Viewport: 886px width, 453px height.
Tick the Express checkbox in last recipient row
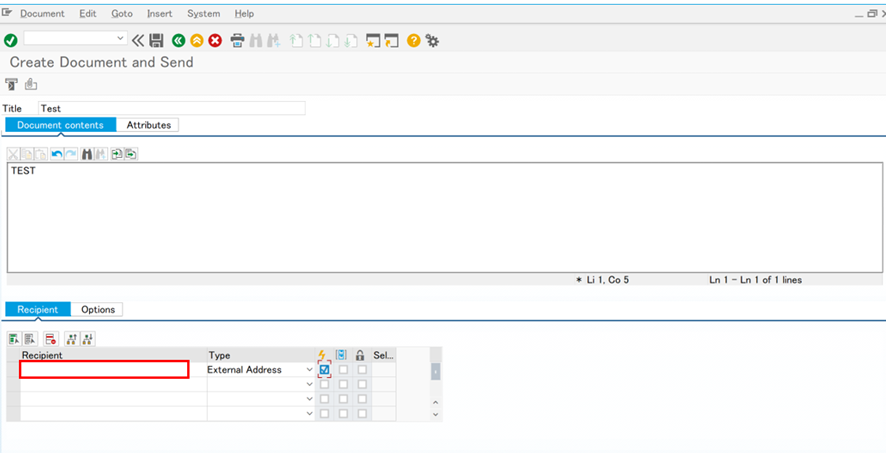point(324,413)
